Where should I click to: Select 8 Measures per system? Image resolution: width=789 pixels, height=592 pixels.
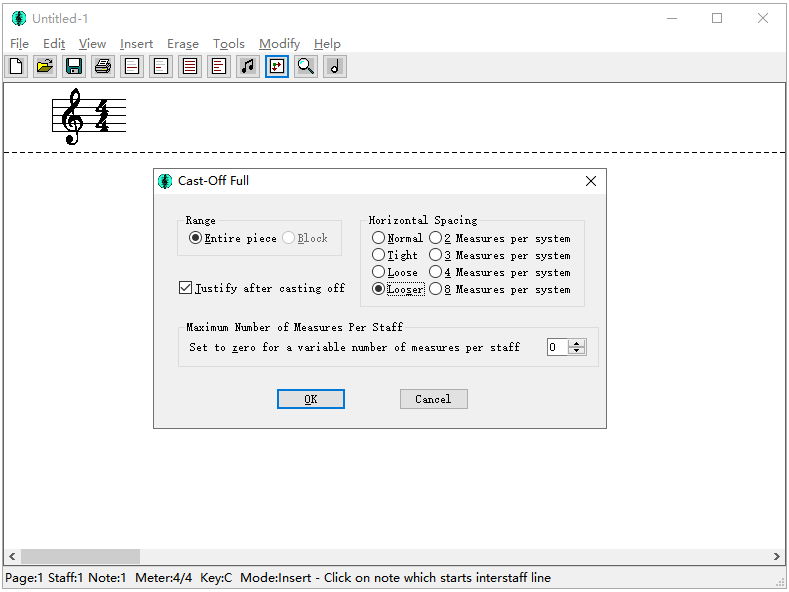pos(500,289)
